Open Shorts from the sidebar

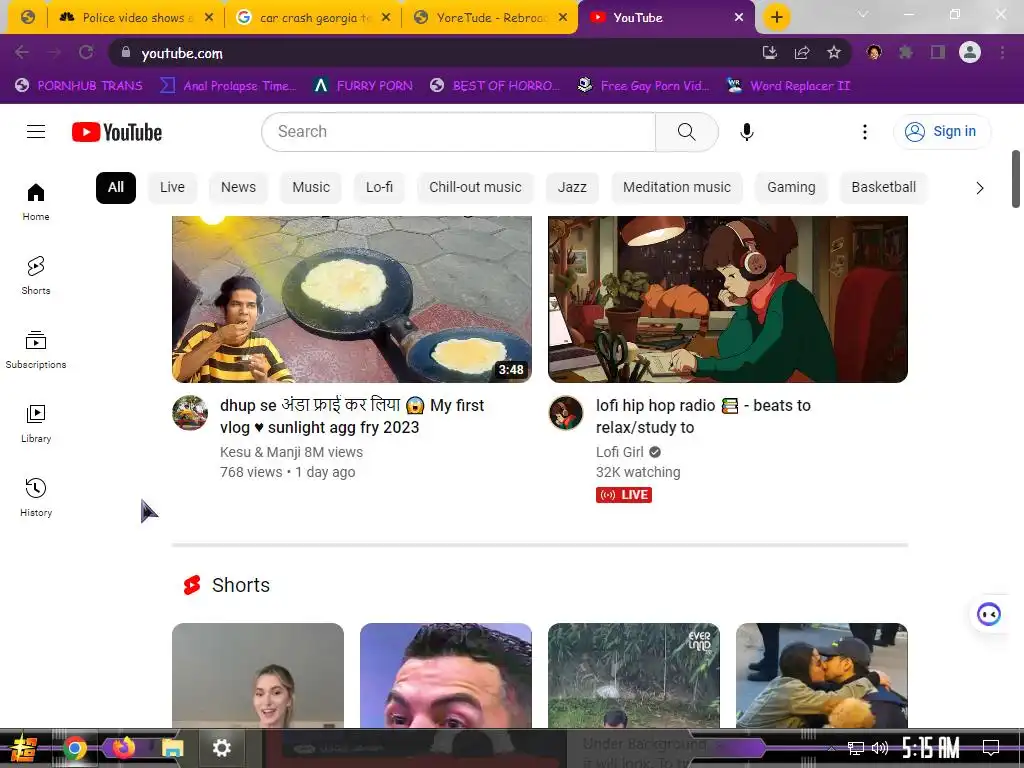click(x=36, y=276)
